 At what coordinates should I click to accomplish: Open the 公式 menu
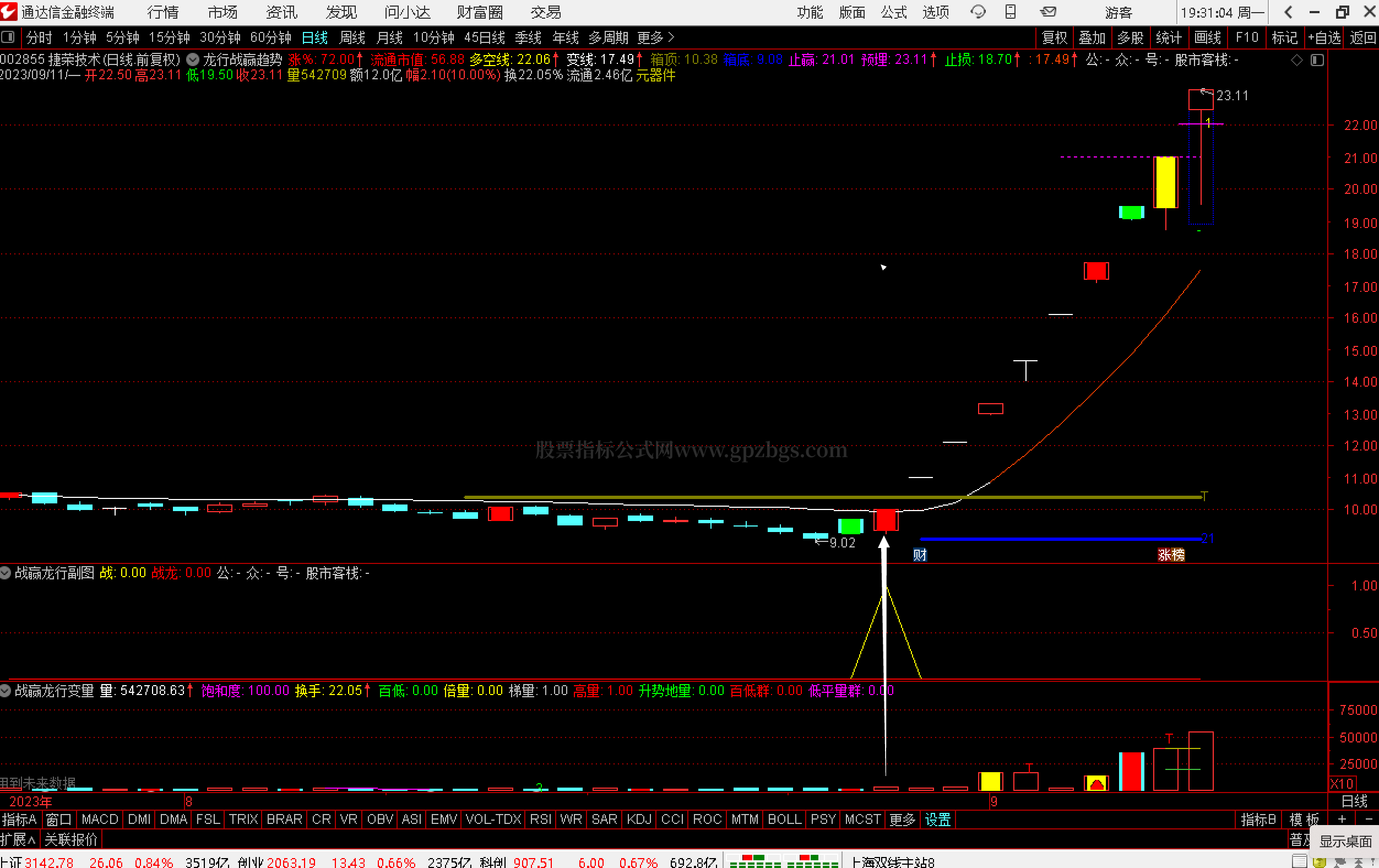pyautogui.click(x=893, y=12)
